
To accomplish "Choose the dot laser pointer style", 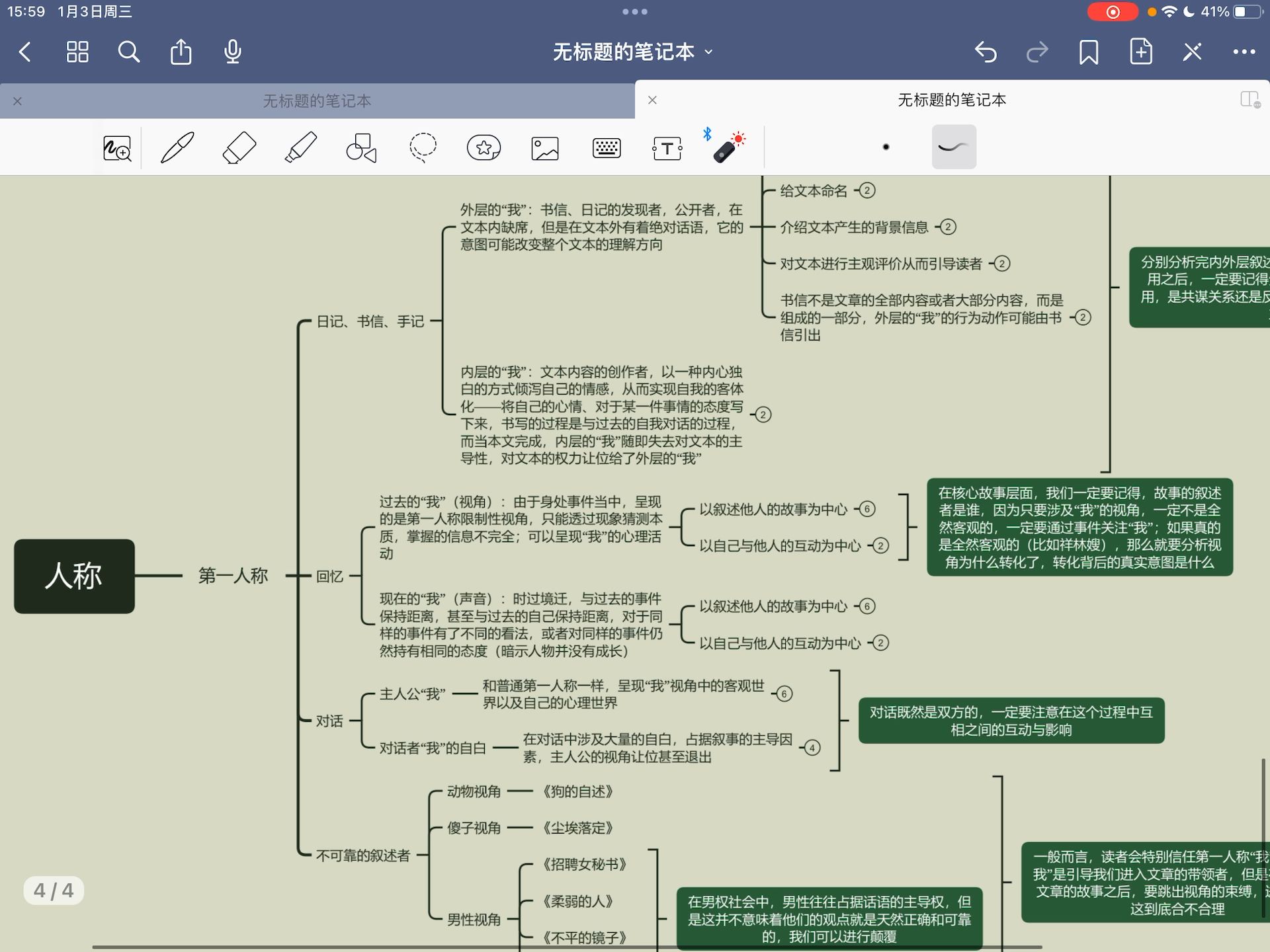I will [x=886, y=147].
